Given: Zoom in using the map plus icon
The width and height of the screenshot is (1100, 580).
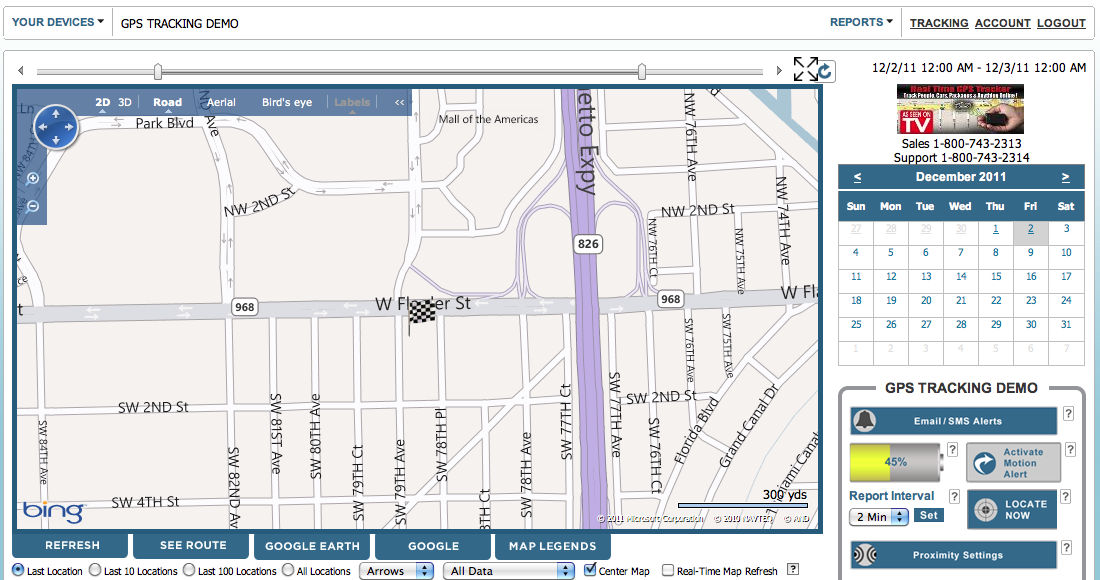Looking at the screenshot, I should click(33, 178).
